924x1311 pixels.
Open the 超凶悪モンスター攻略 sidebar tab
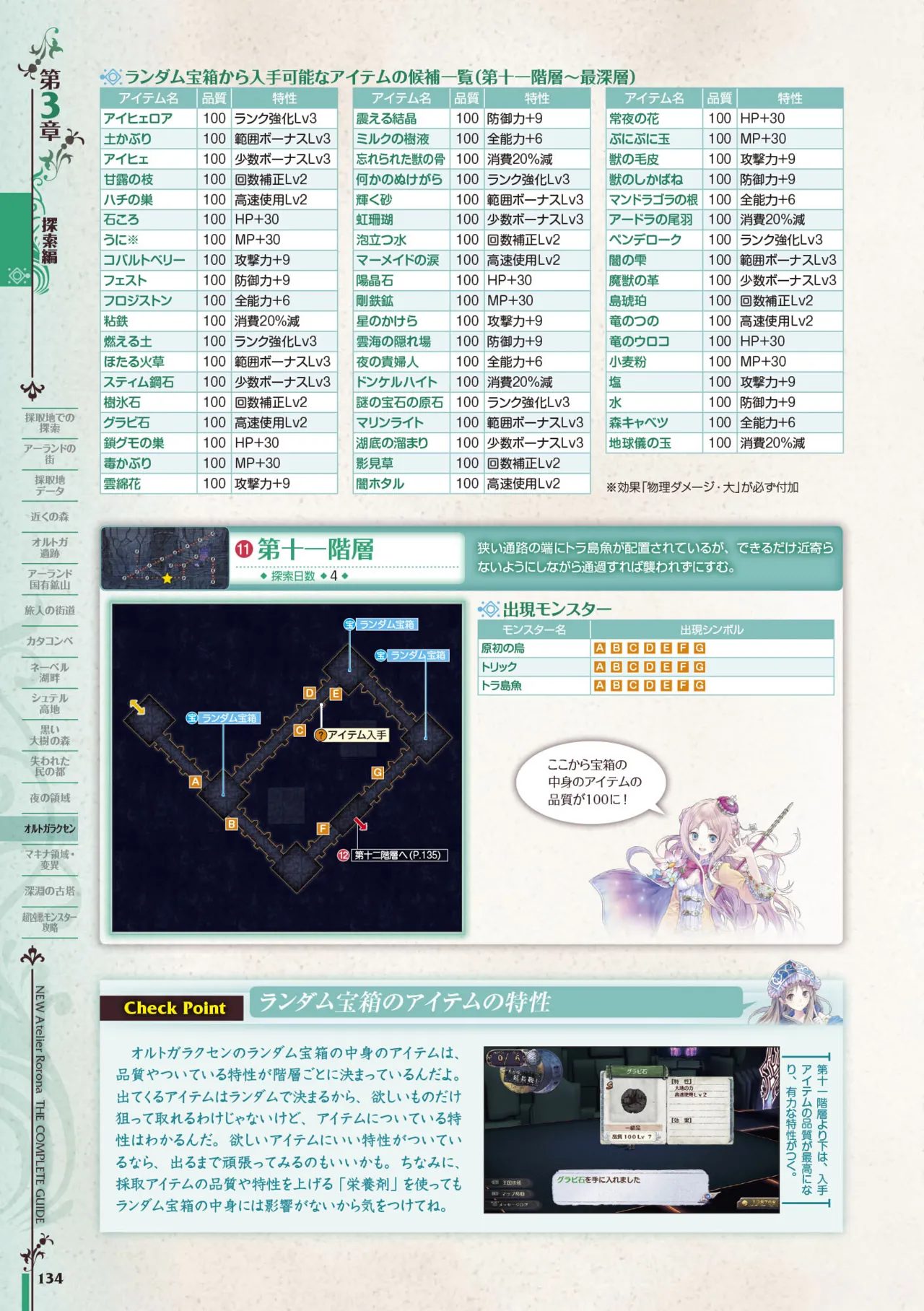49,922
